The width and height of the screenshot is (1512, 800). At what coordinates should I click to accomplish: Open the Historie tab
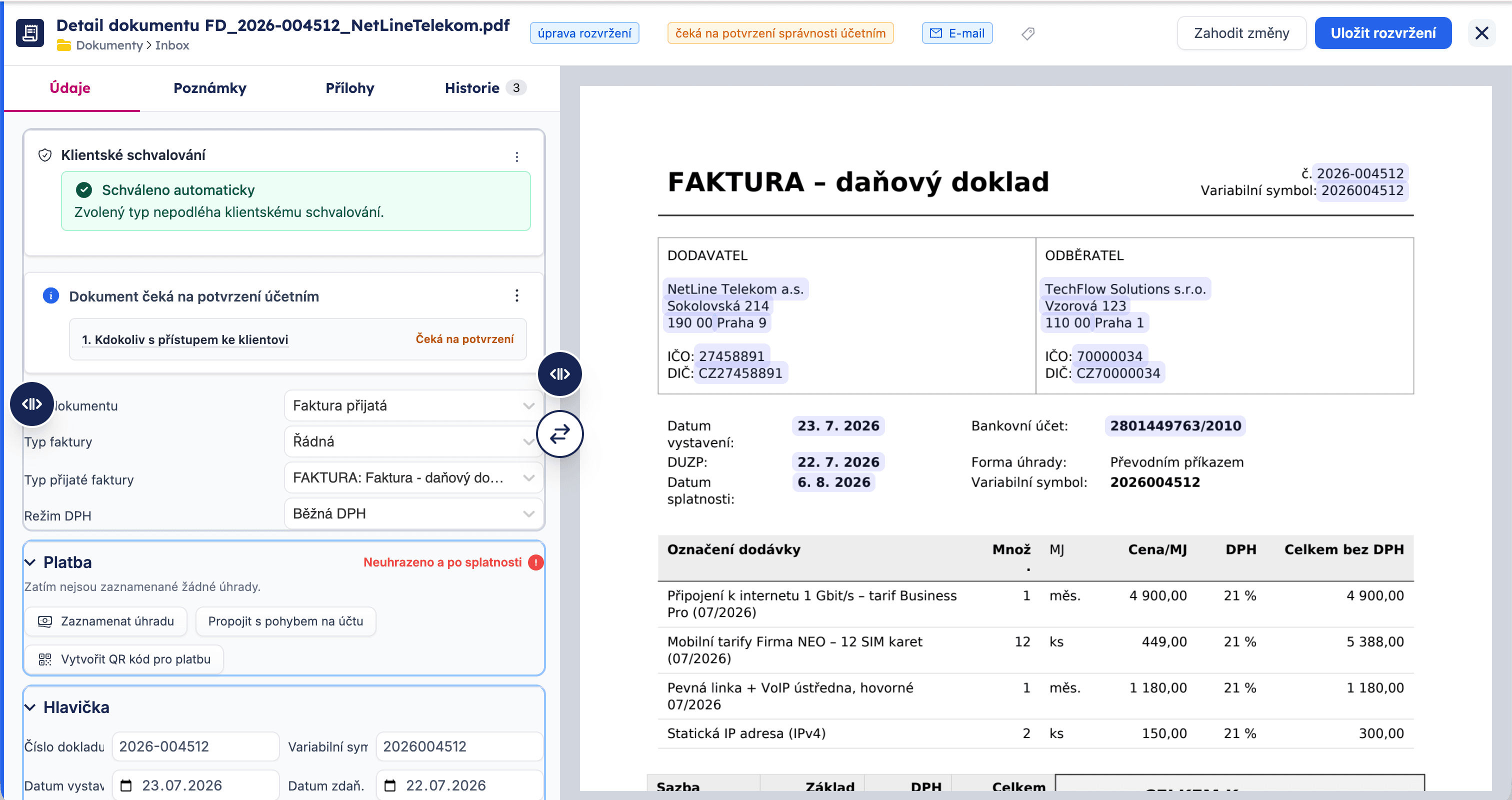pyautogui.click(x=485, y=88)
